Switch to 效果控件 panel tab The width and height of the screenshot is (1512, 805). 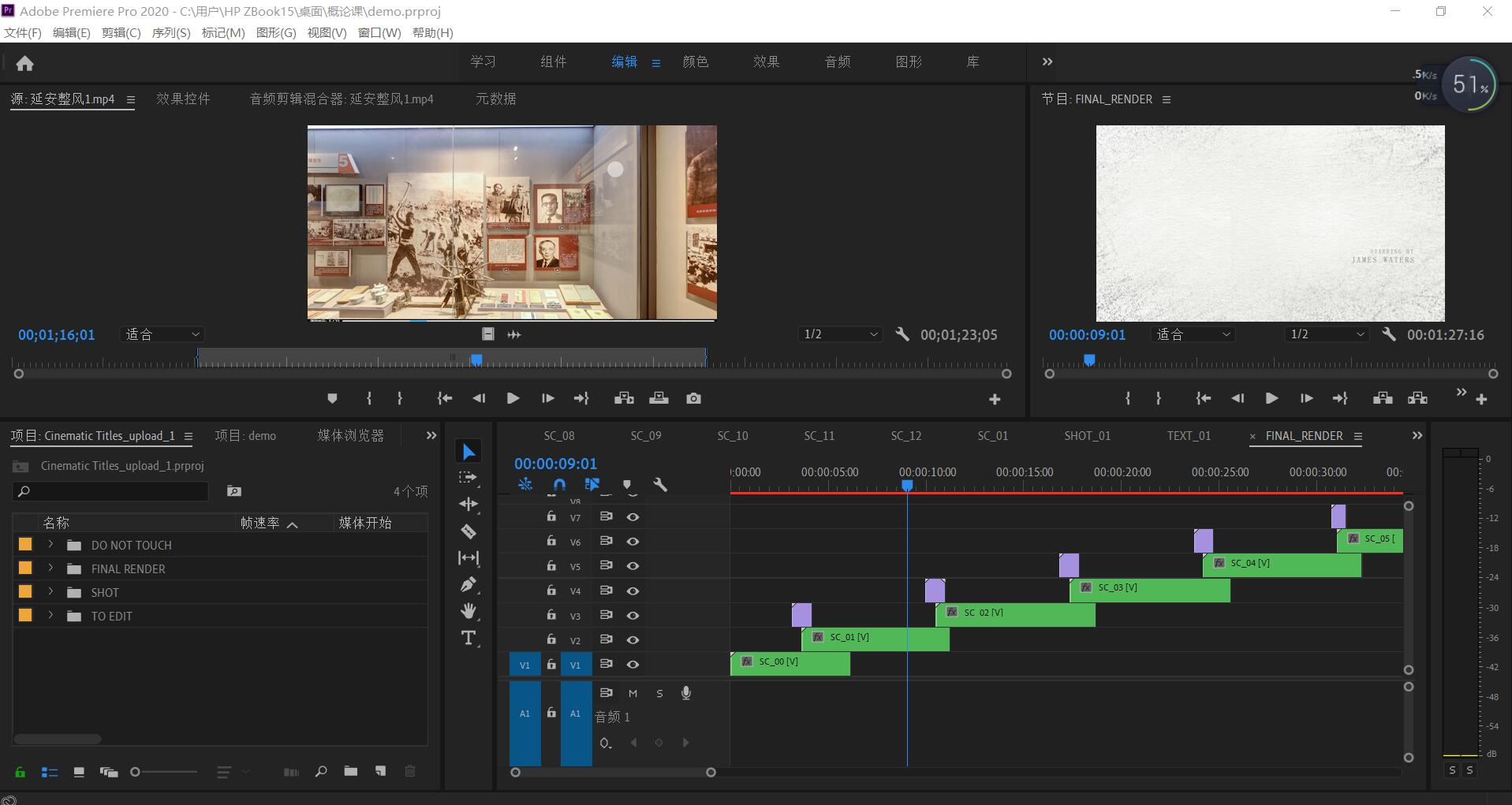click(x=183, y=99)
